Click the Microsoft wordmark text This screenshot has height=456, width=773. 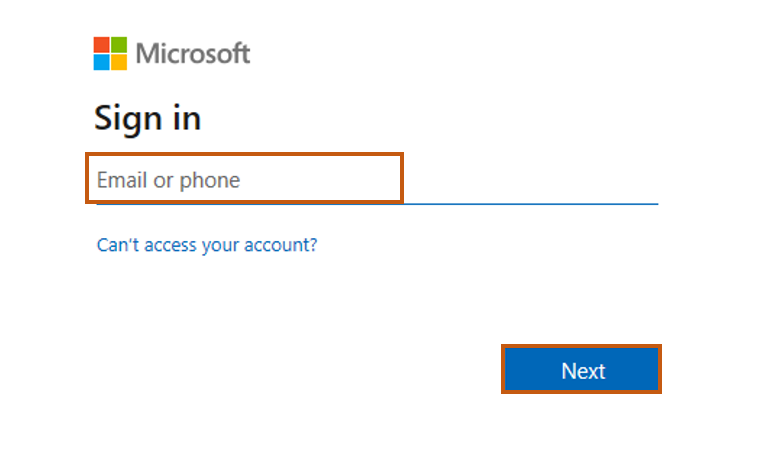click(193, 54)
